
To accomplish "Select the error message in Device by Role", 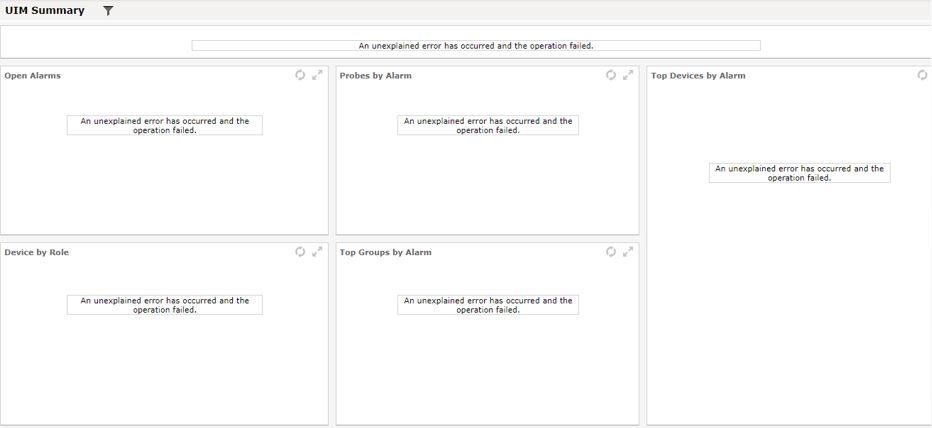I will point(165,305).
